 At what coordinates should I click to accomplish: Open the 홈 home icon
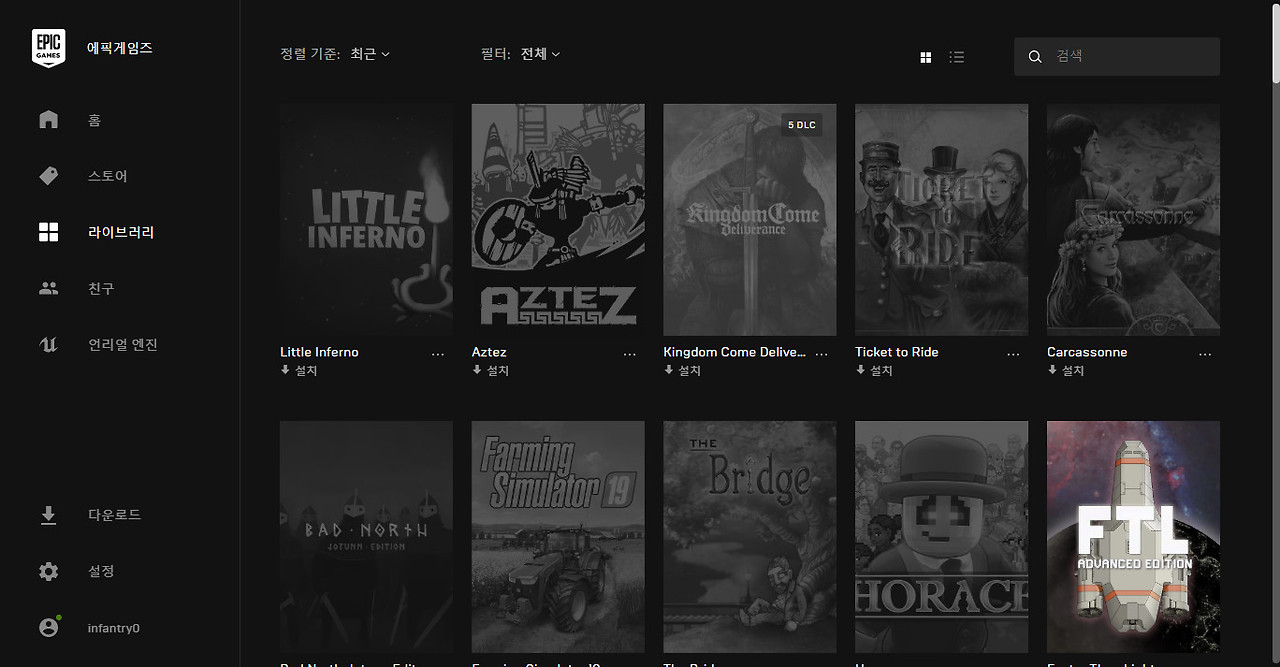pyautogui.click(x=48, y=120)
